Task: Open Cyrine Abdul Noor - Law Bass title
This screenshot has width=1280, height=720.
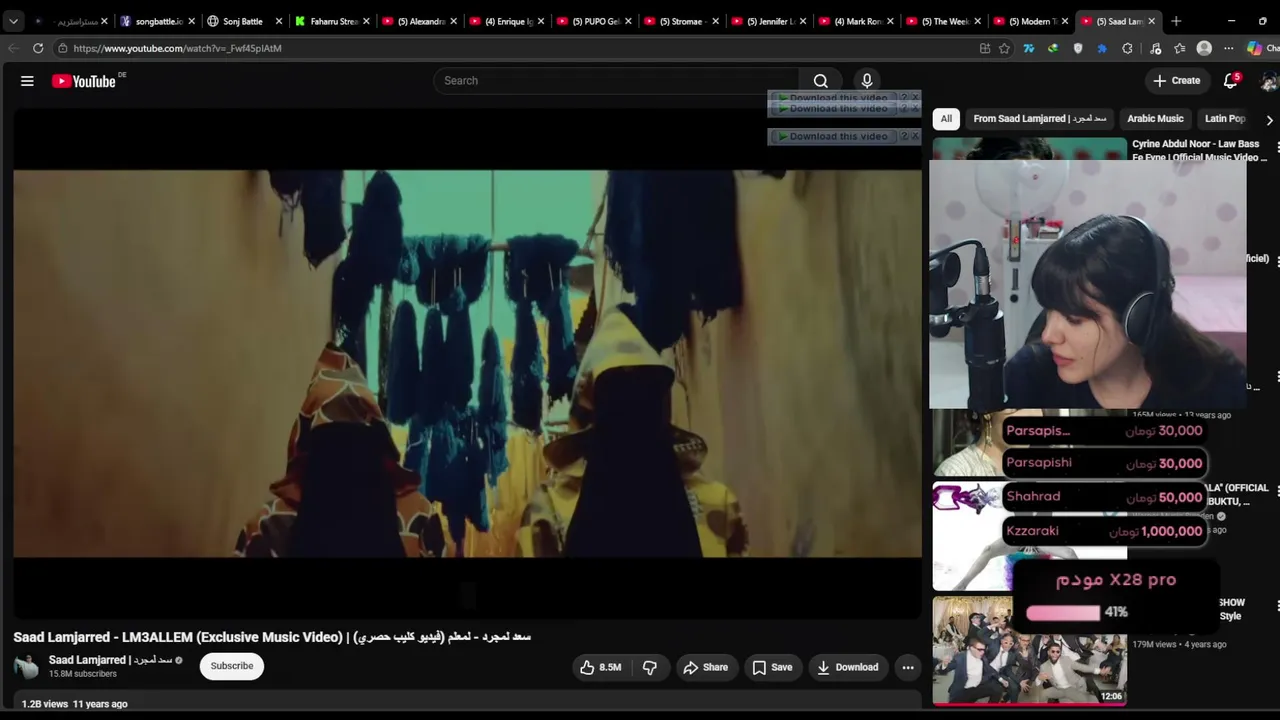Action: point(1199,151)
